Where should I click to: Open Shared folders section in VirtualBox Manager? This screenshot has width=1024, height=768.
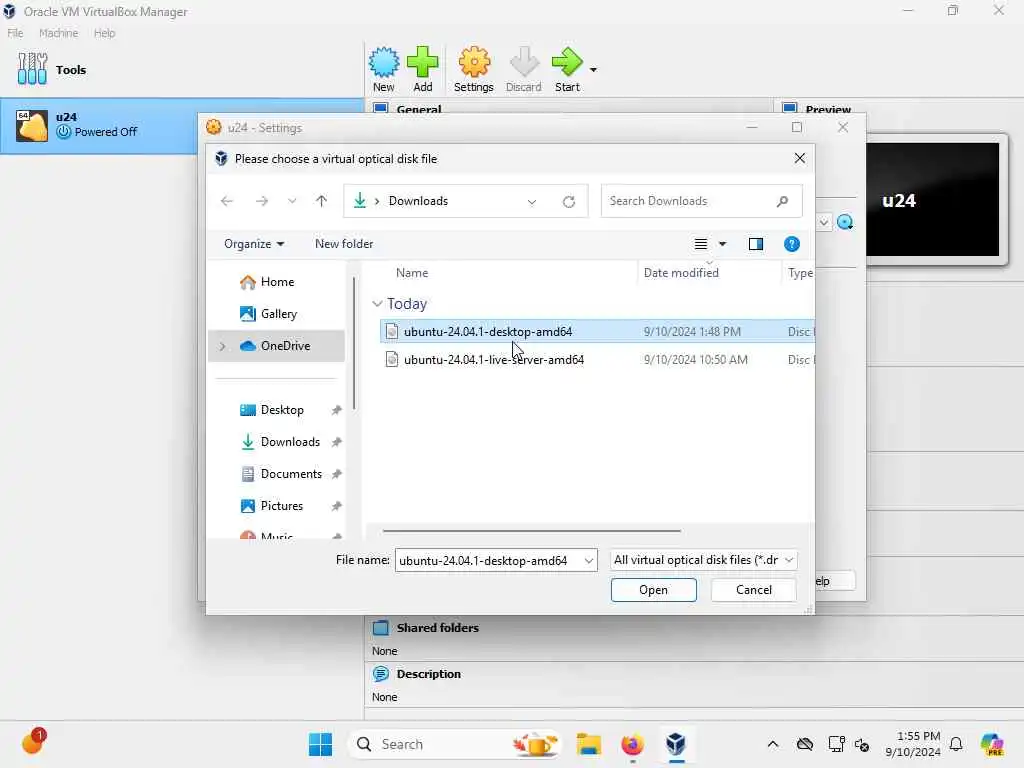click(438, 628)
